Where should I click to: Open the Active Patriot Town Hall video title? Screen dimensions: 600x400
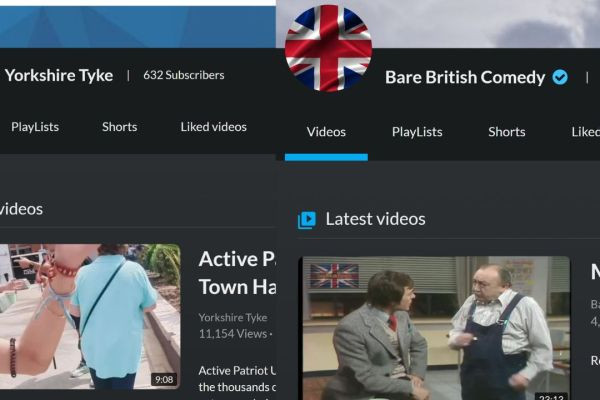[x=237, y=273]
